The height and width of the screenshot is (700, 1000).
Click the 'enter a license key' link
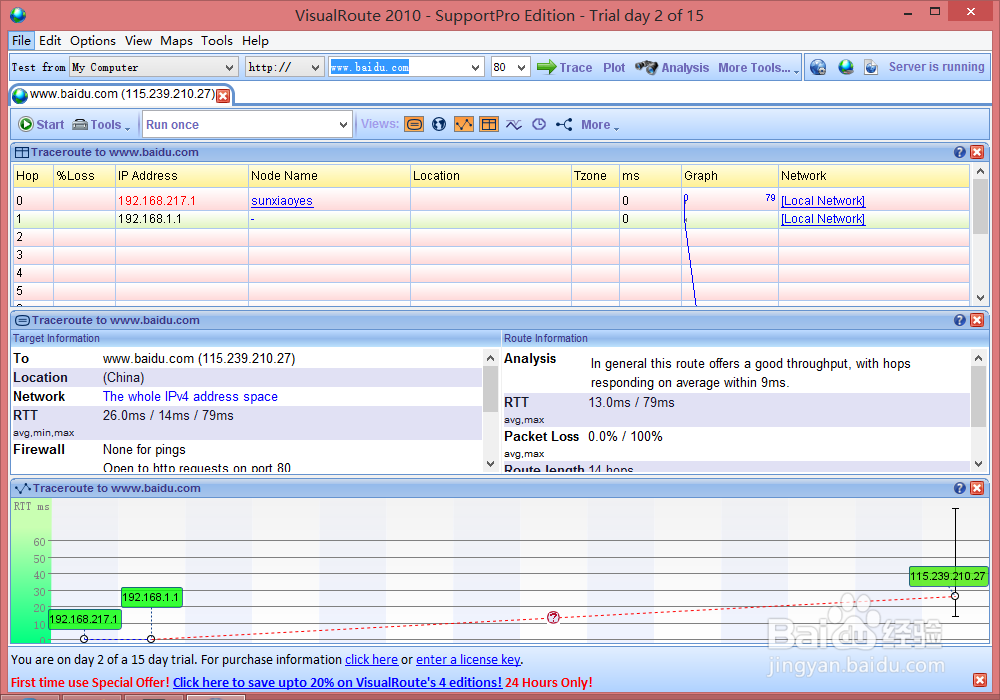(468, 660)
